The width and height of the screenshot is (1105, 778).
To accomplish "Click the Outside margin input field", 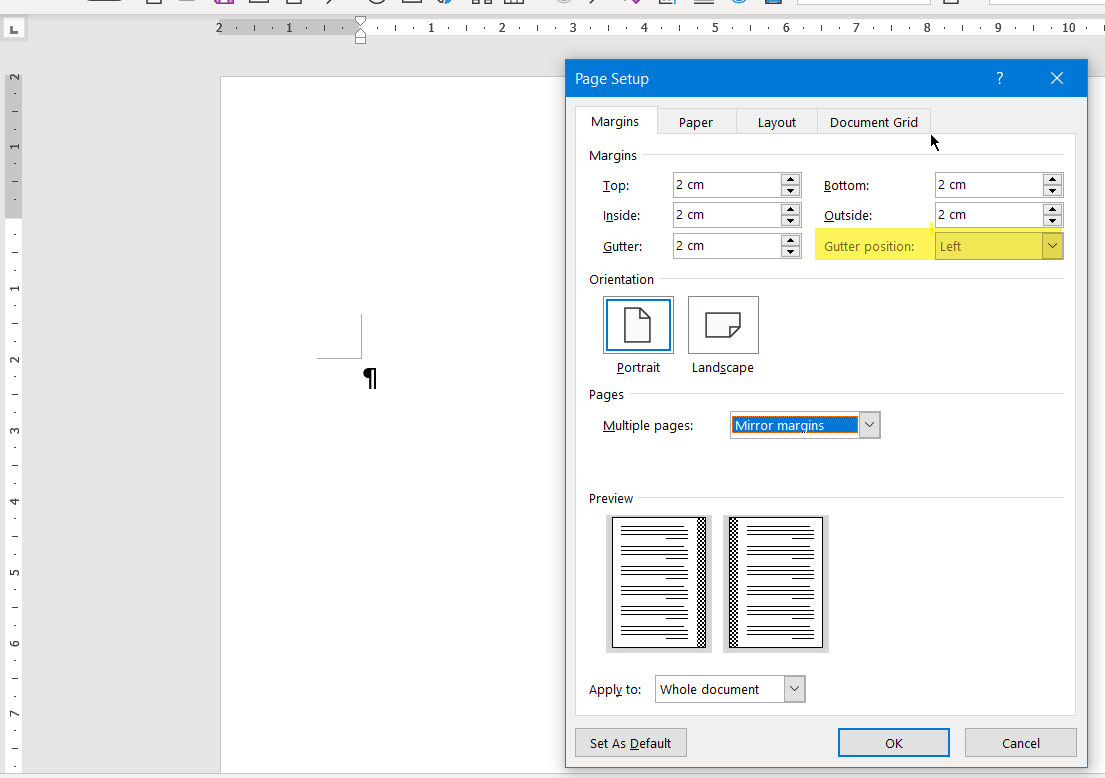I will tap(989, 215).
